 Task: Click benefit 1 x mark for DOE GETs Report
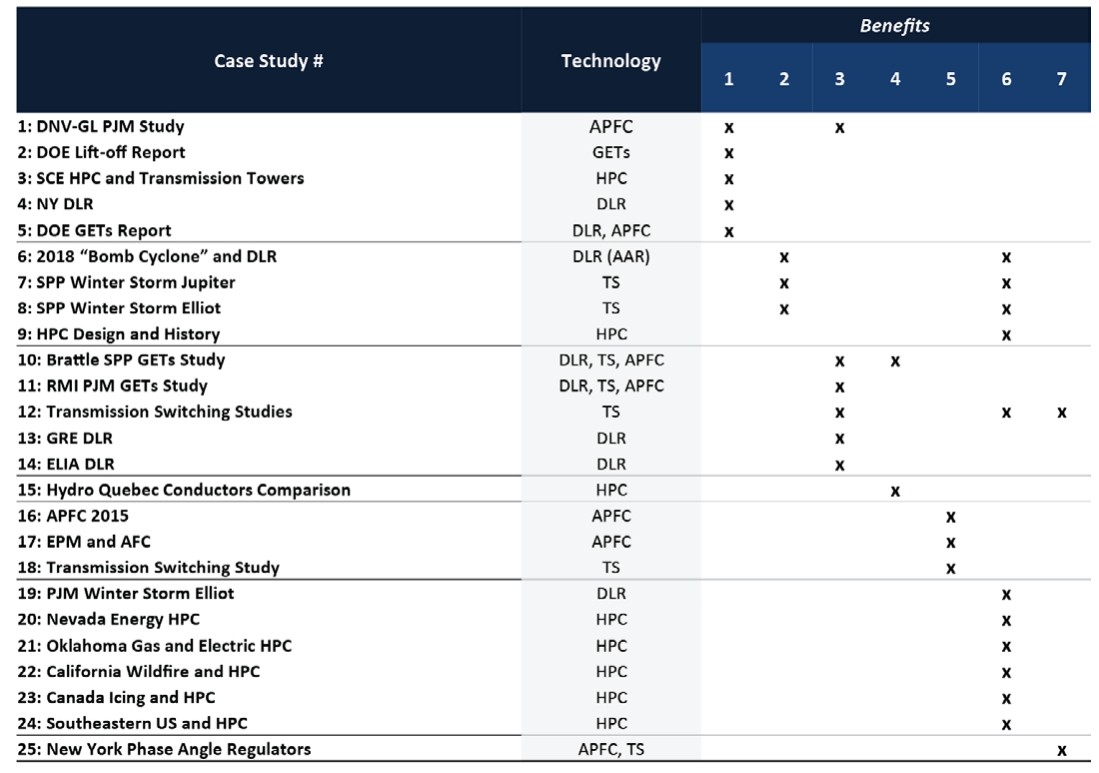tap(728, 231)
